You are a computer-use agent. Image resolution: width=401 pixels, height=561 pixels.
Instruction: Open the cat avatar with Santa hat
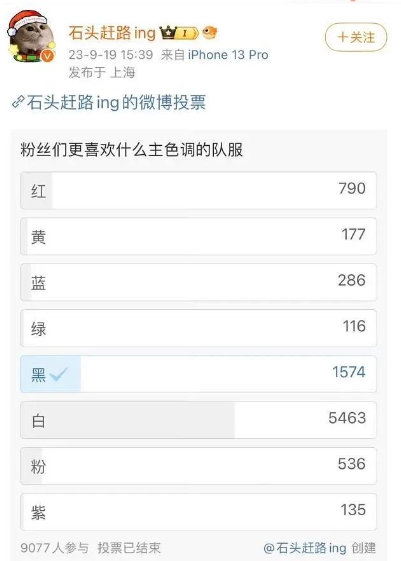pos(31,36)
